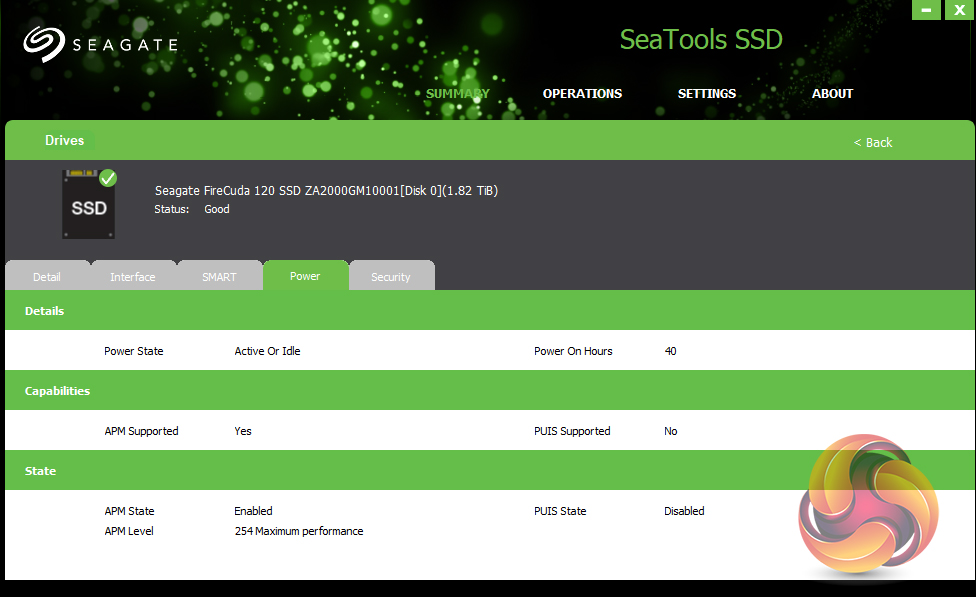Switch to the Detail tab
This screenshot has height=597, width=976.
click(47, 276)
